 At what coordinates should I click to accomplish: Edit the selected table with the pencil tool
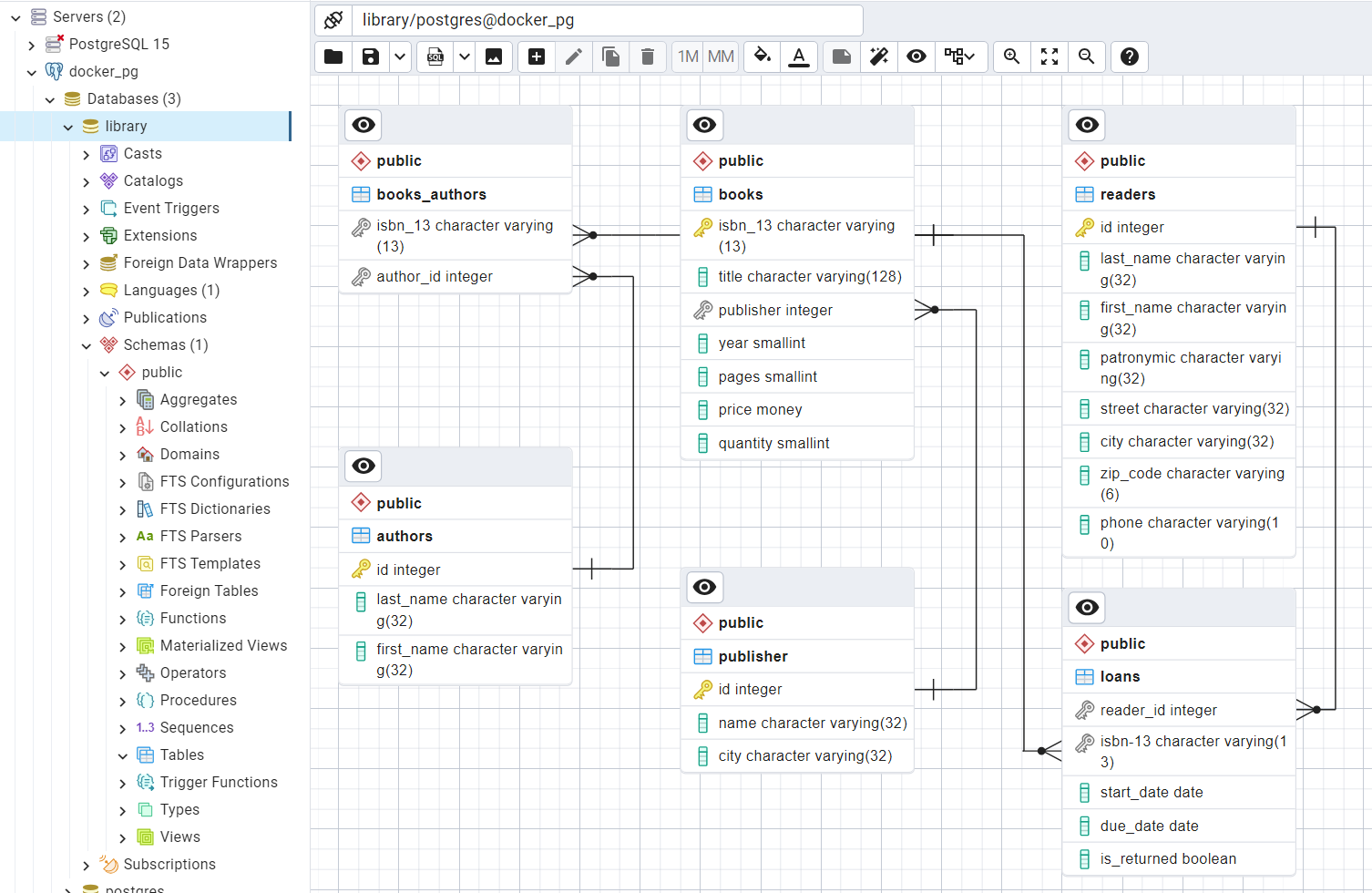(x=574, y=56)
